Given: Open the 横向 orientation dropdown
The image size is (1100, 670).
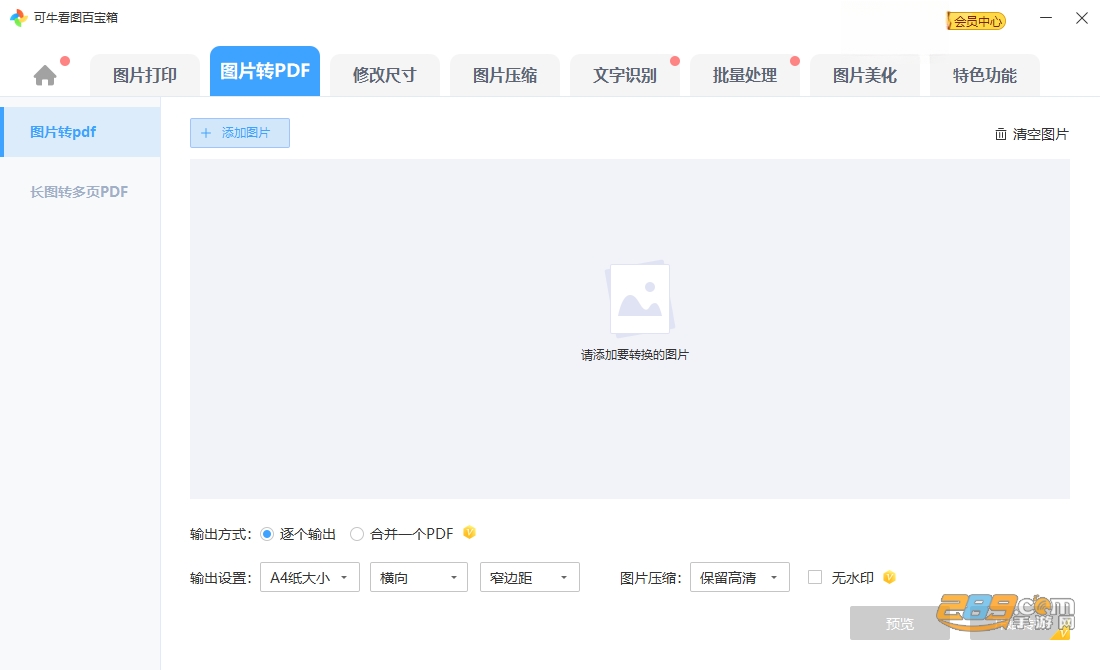Looking at the screenshot, I should [419, 577].
